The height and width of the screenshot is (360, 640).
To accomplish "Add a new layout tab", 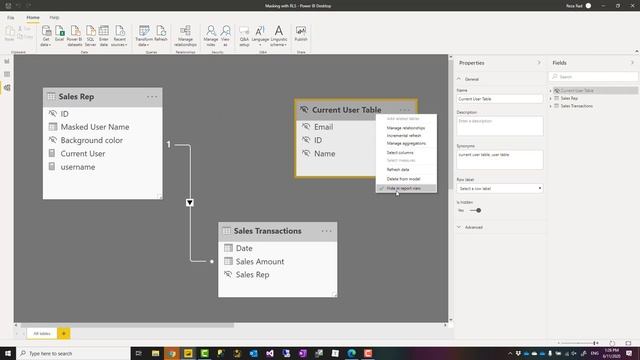I will click(x=64, y=333).
